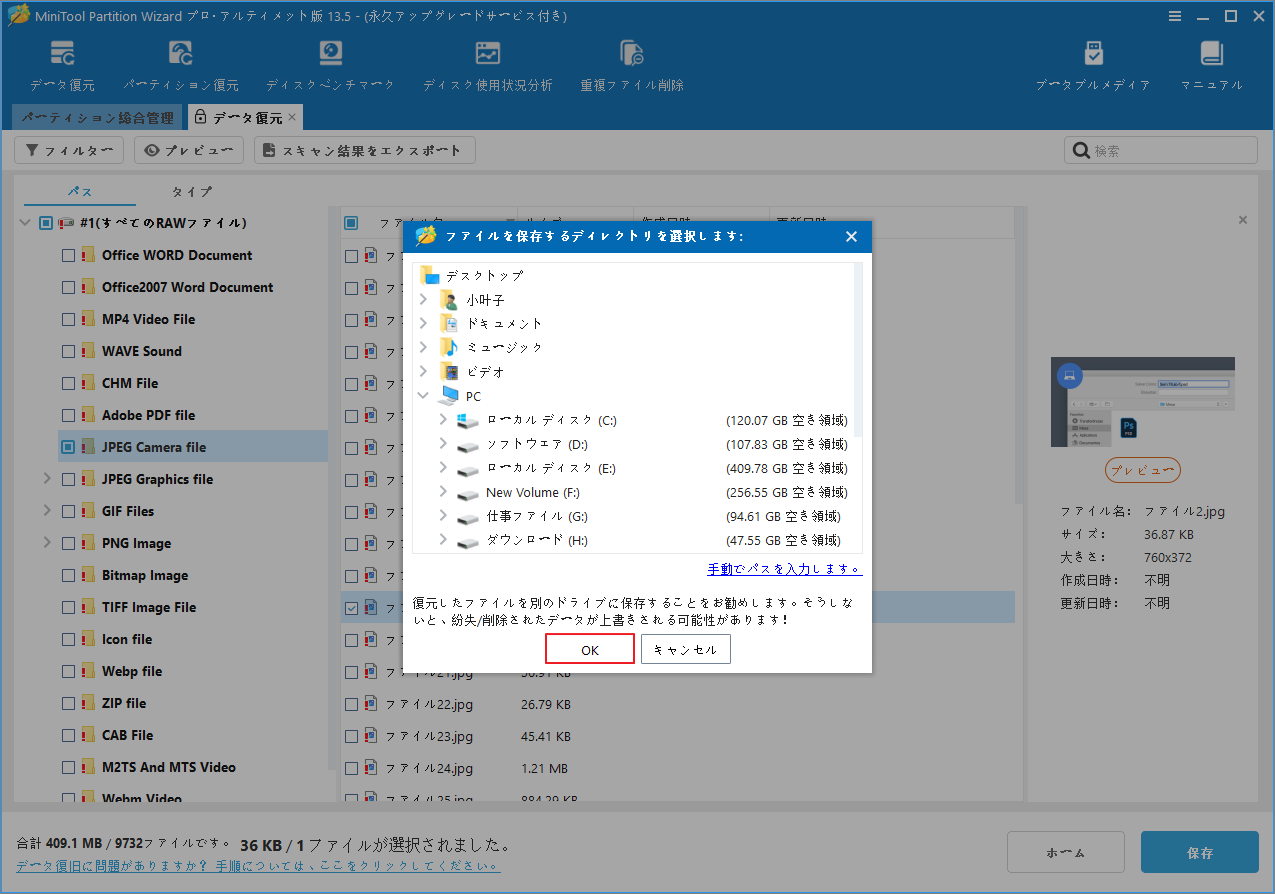Viewport: 1275px width, 894px height.
Task: Click the hamburger menu icon top right
Action: 1175,16
